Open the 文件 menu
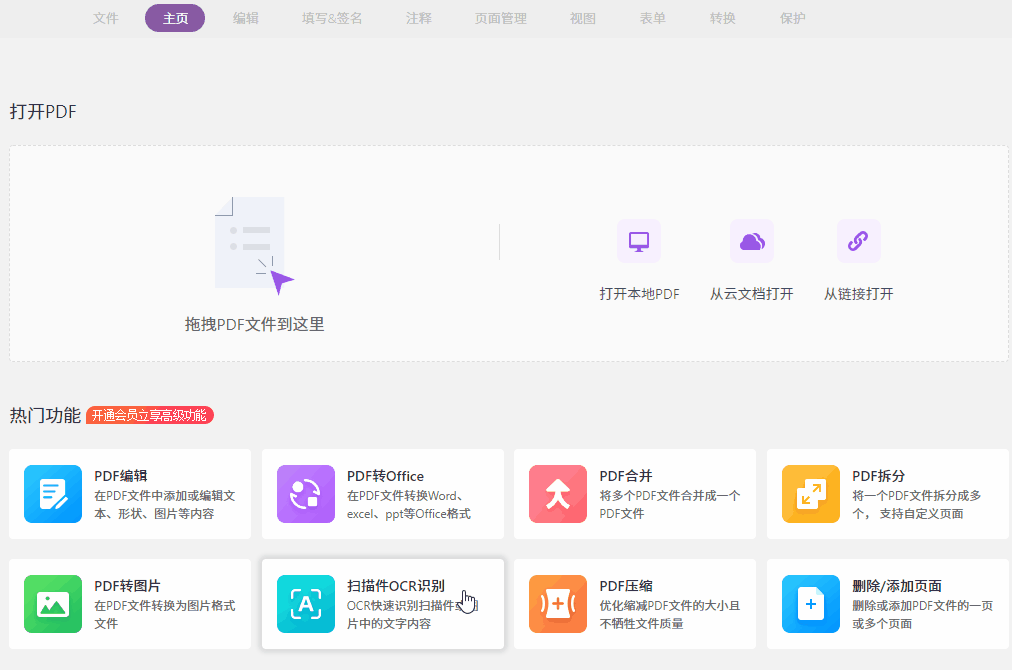This screenshot has height=670, width=1012. point(106,18)
